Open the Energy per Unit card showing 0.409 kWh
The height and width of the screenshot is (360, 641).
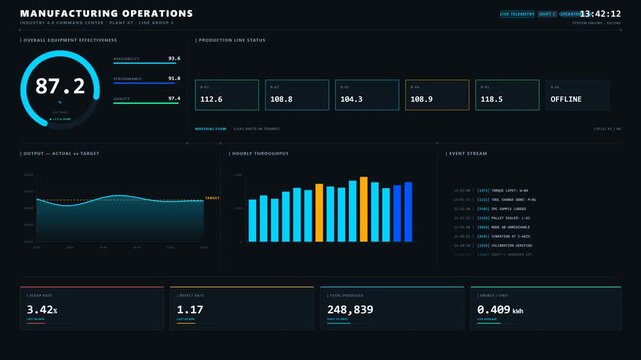(546, 308)
